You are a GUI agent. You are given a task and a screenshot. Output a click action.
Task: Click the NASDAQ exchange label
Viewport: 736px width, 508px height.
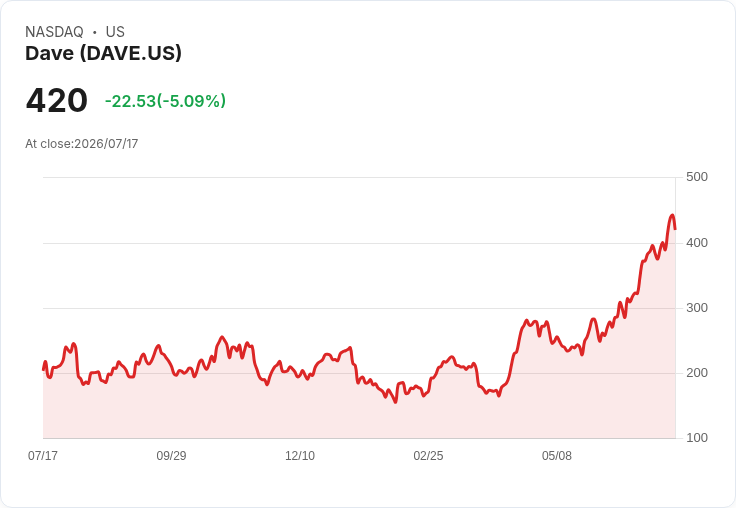[x=54, y=32]
